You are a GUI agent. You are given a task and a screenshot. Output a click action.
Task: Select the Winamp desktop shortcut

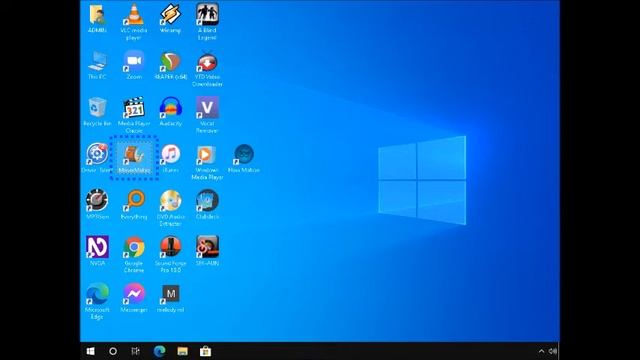[171, 15]
